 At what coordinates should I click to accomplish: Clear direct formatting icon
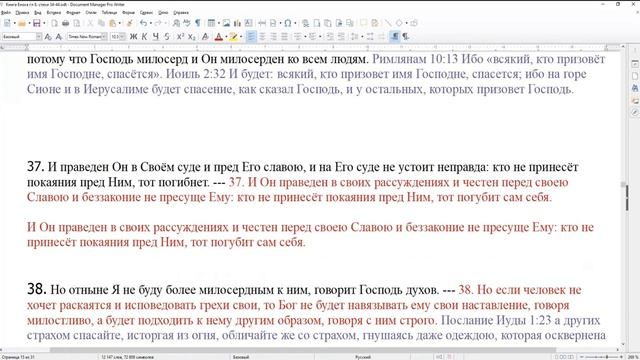click(x=205, y=37)
